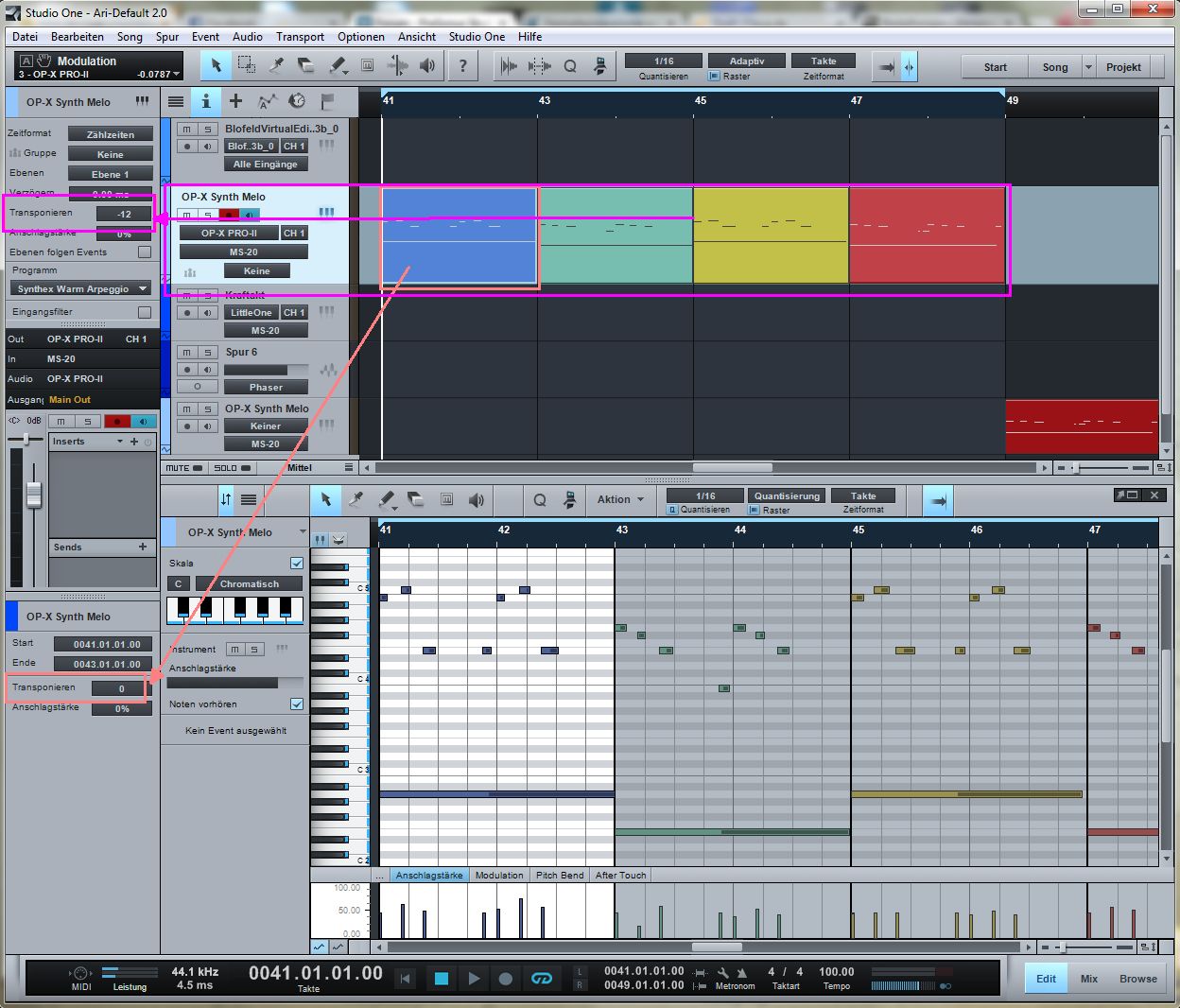Start playback with the Play button
Image resolution: width=1180 pixels, height=1008 pixels.
(474, 979)
